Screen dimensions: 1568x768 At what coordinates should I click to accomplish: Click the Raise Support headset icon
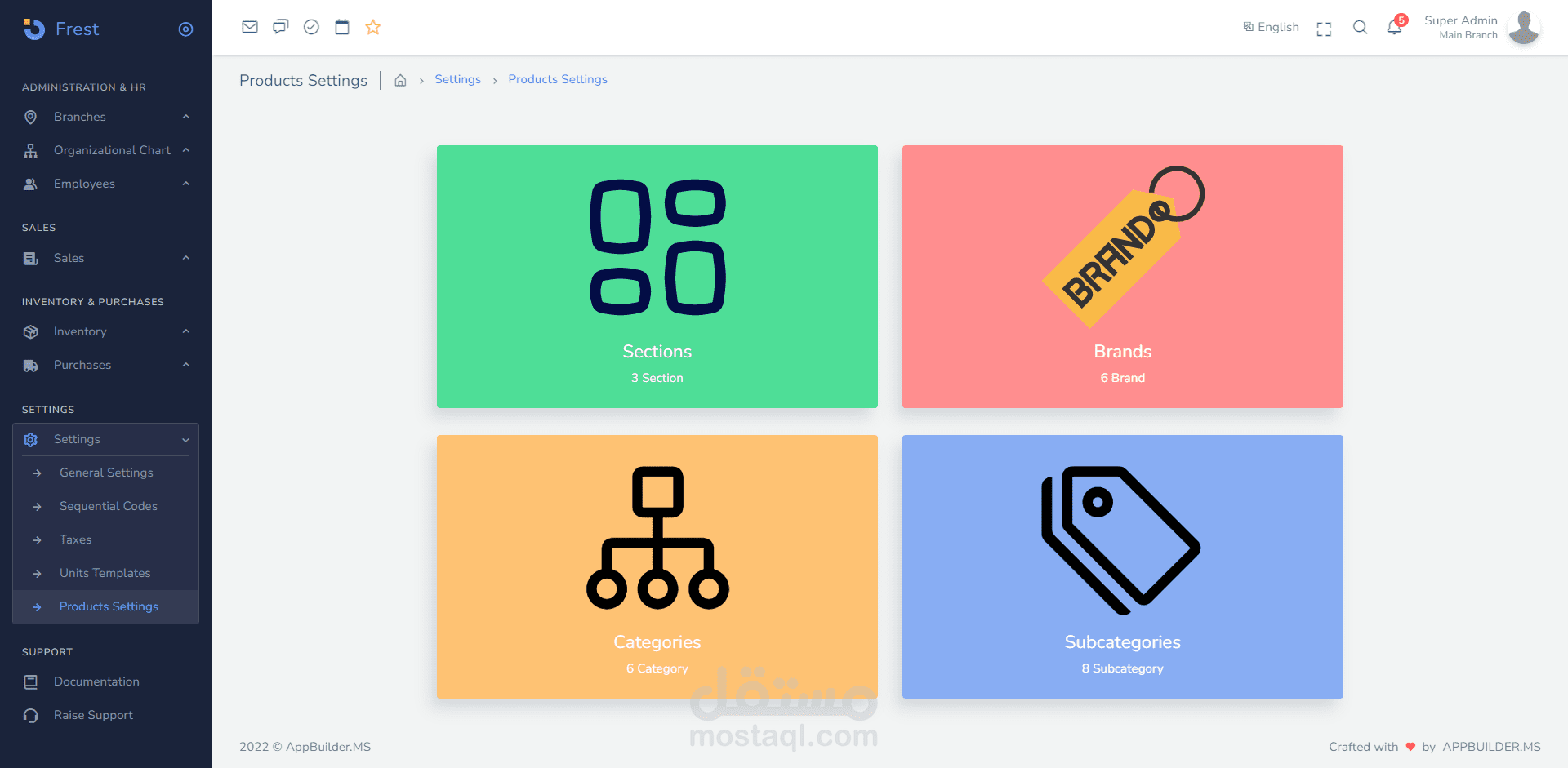pos(30,716)
